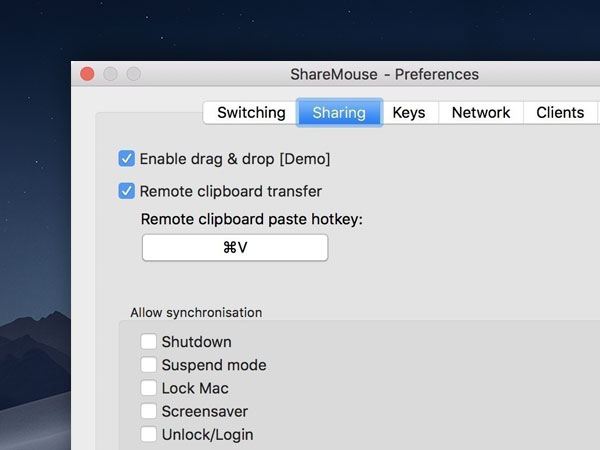Open the Clients tab

coord(560,113)
